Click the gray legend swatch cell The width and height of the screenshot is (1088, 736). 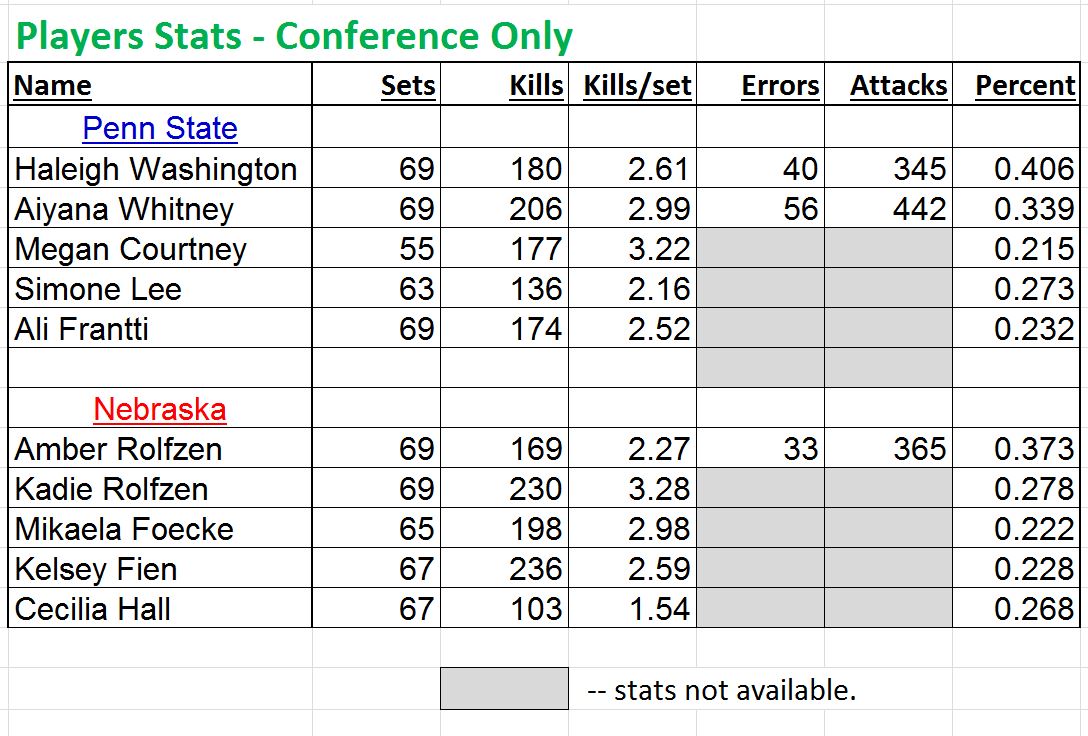click(504, 688)
